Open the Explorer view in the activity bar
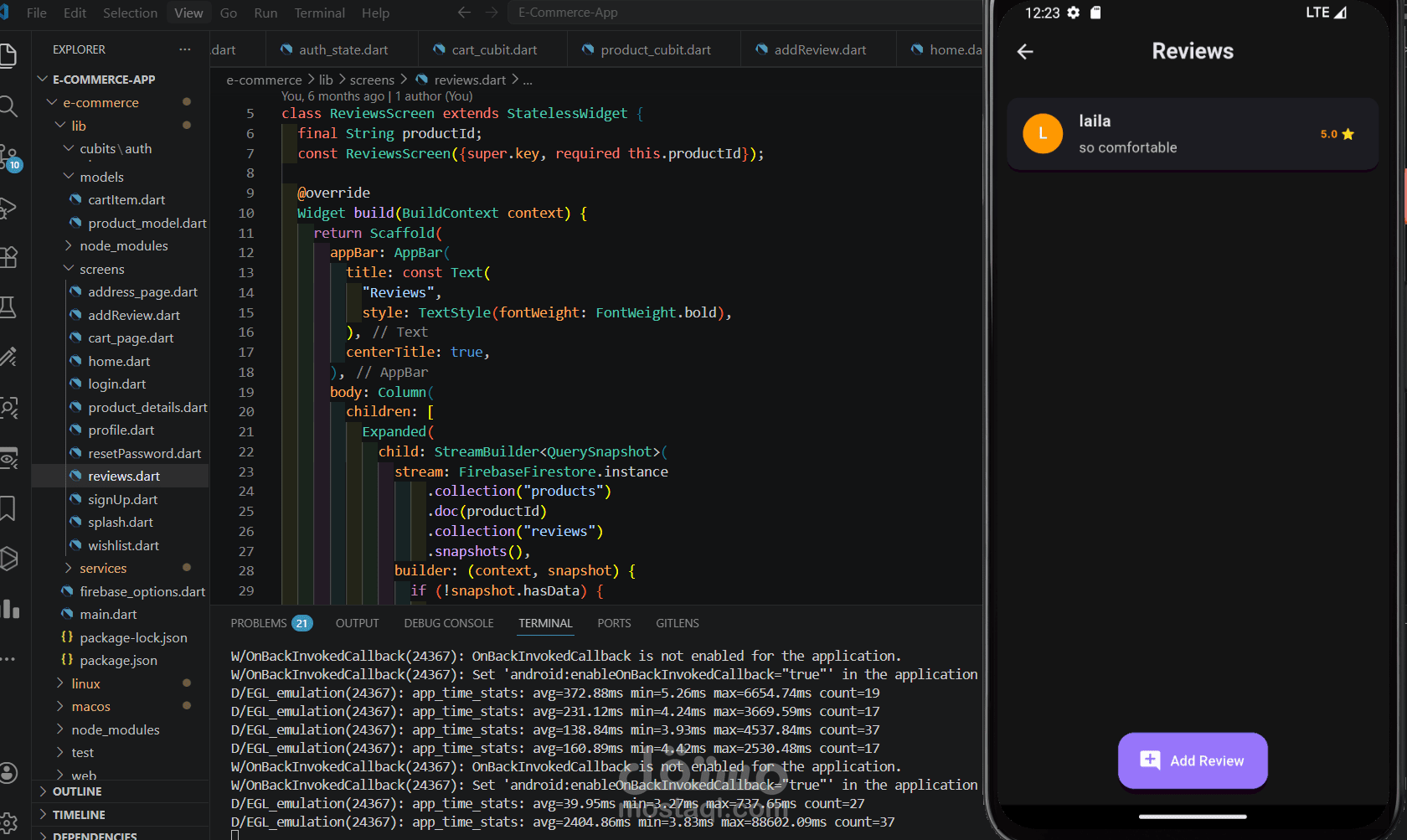 coord(7,55)
